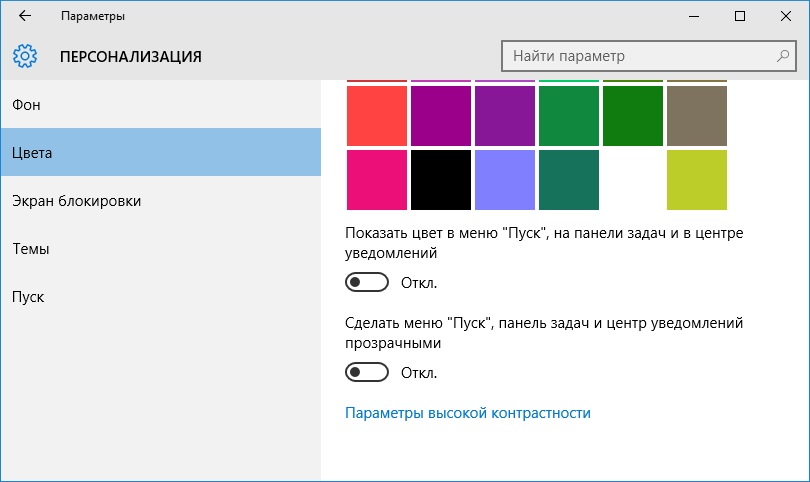This screenshot has height=482, width=810.
Task: Select the Цвета section
Action: [x=161, y=152]
